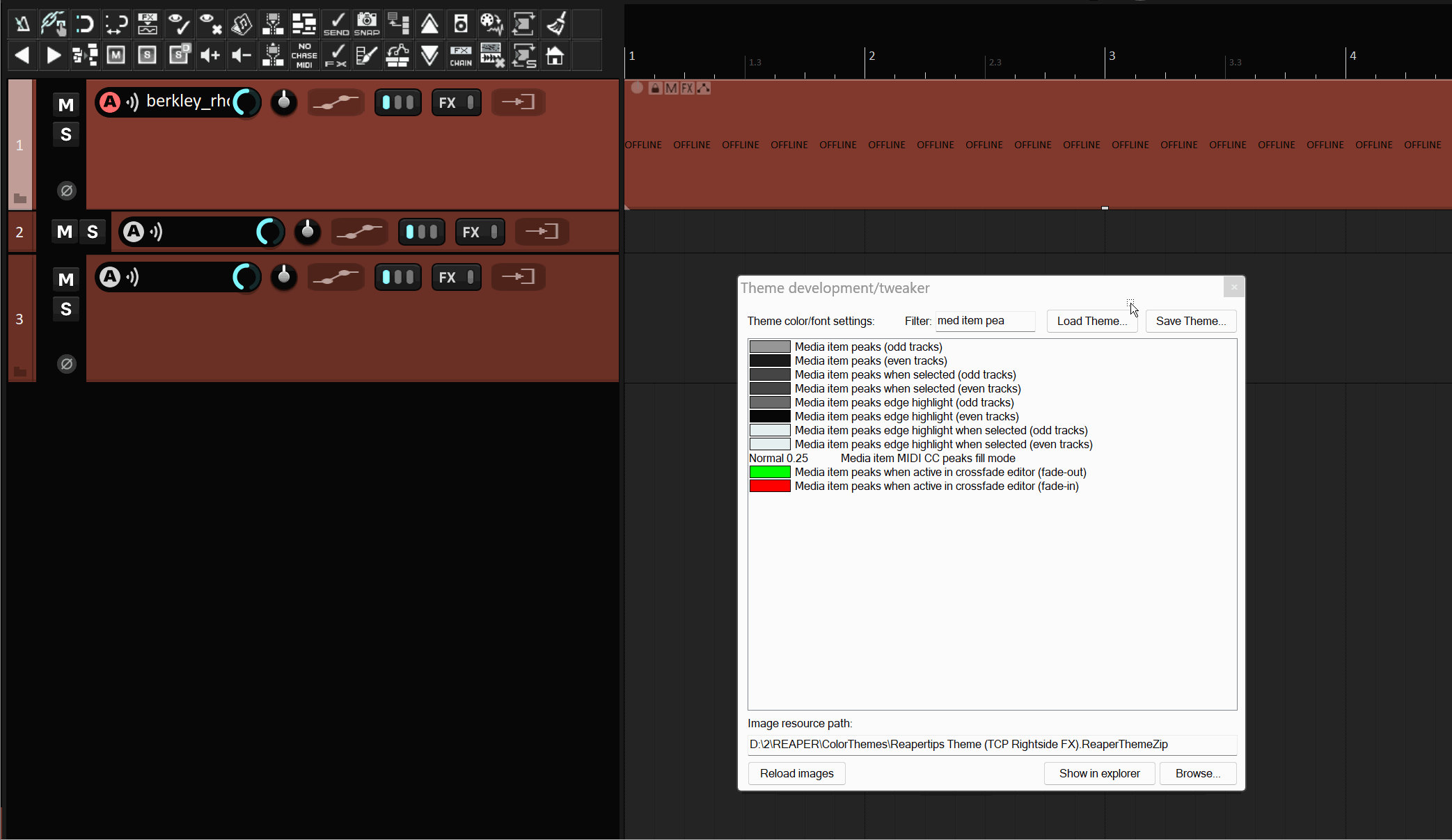The image size is (1452, 840).
Task: Click the speaker icon in toolbar
Action: pos(461,24)
